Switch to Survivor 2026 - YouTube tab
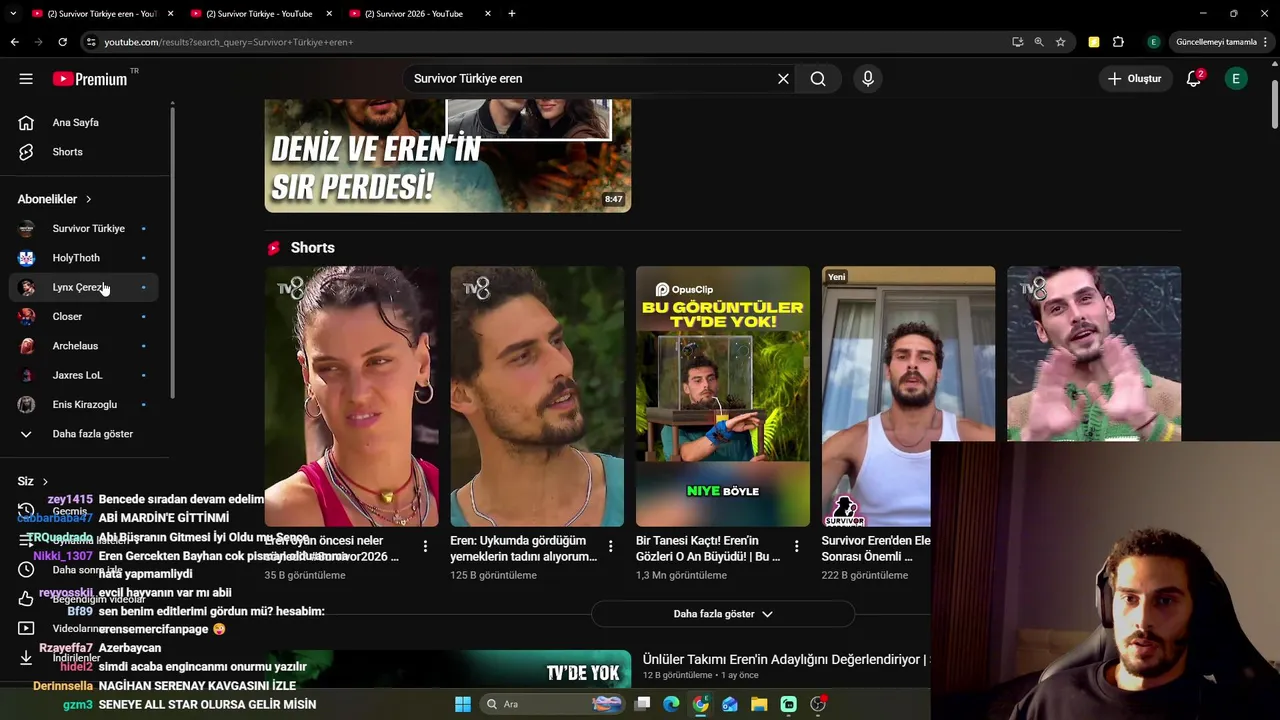 tap(413, 14)
